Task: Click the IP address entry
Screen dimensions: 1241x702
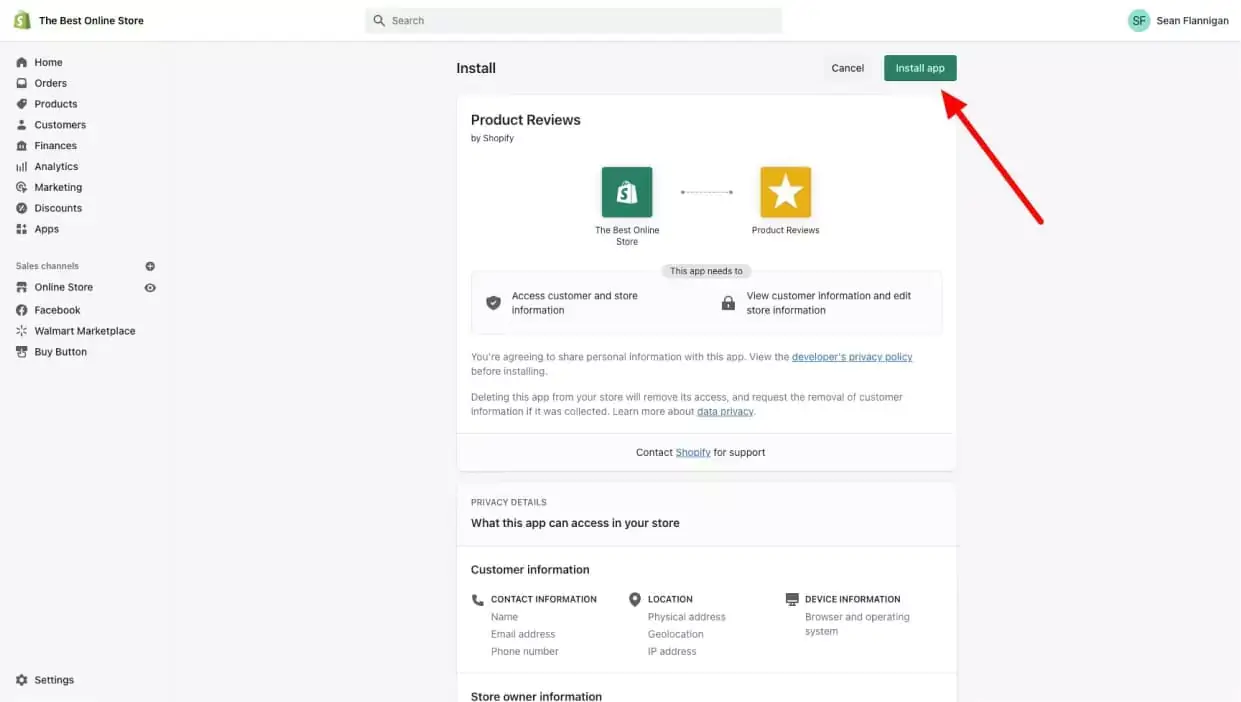Action: coord(672,652)
